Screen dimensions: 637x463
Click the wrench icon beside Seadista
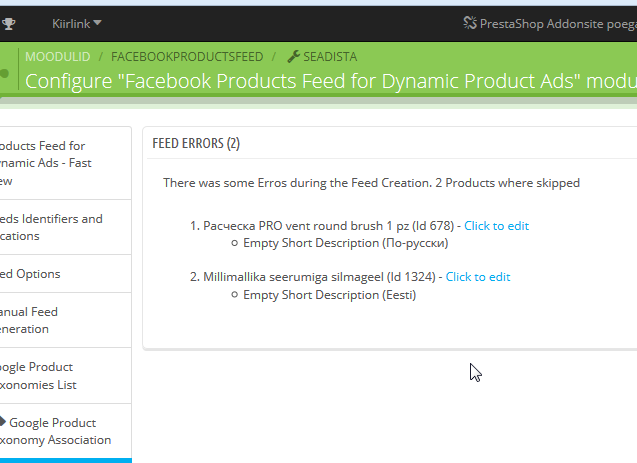click(293, 57)
